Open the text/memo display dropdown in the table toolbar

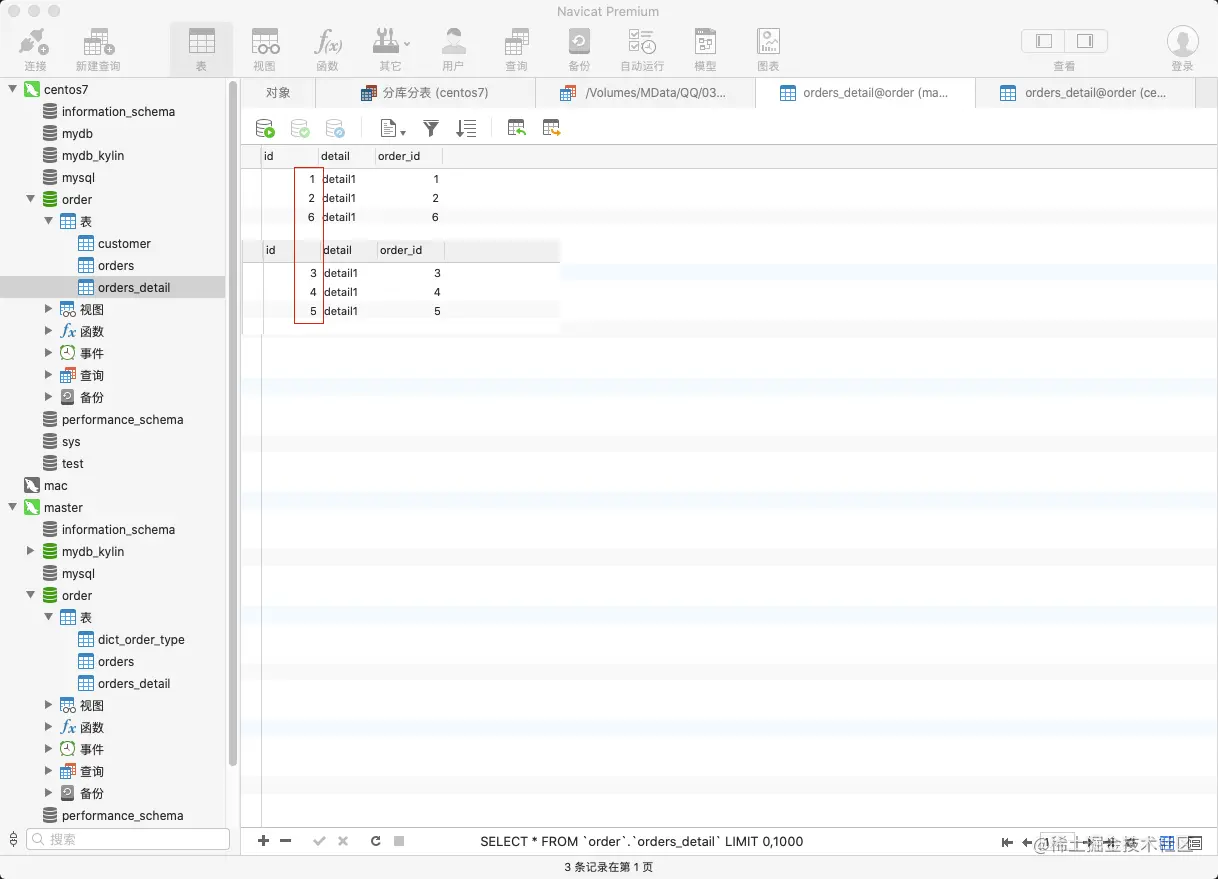(393, 128)
